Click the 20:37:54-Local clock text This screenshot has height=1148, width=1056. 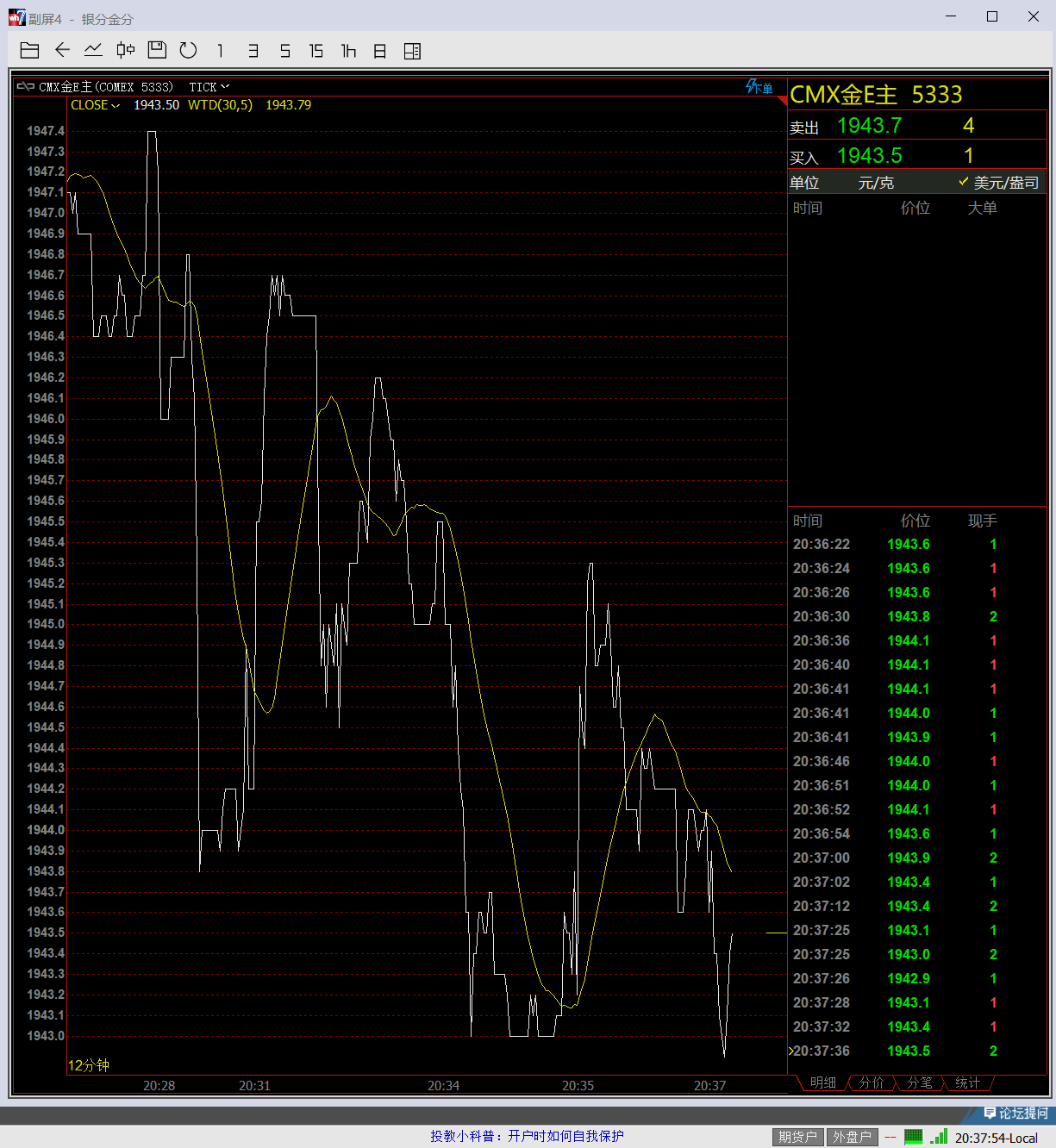tap(996, 1138)
